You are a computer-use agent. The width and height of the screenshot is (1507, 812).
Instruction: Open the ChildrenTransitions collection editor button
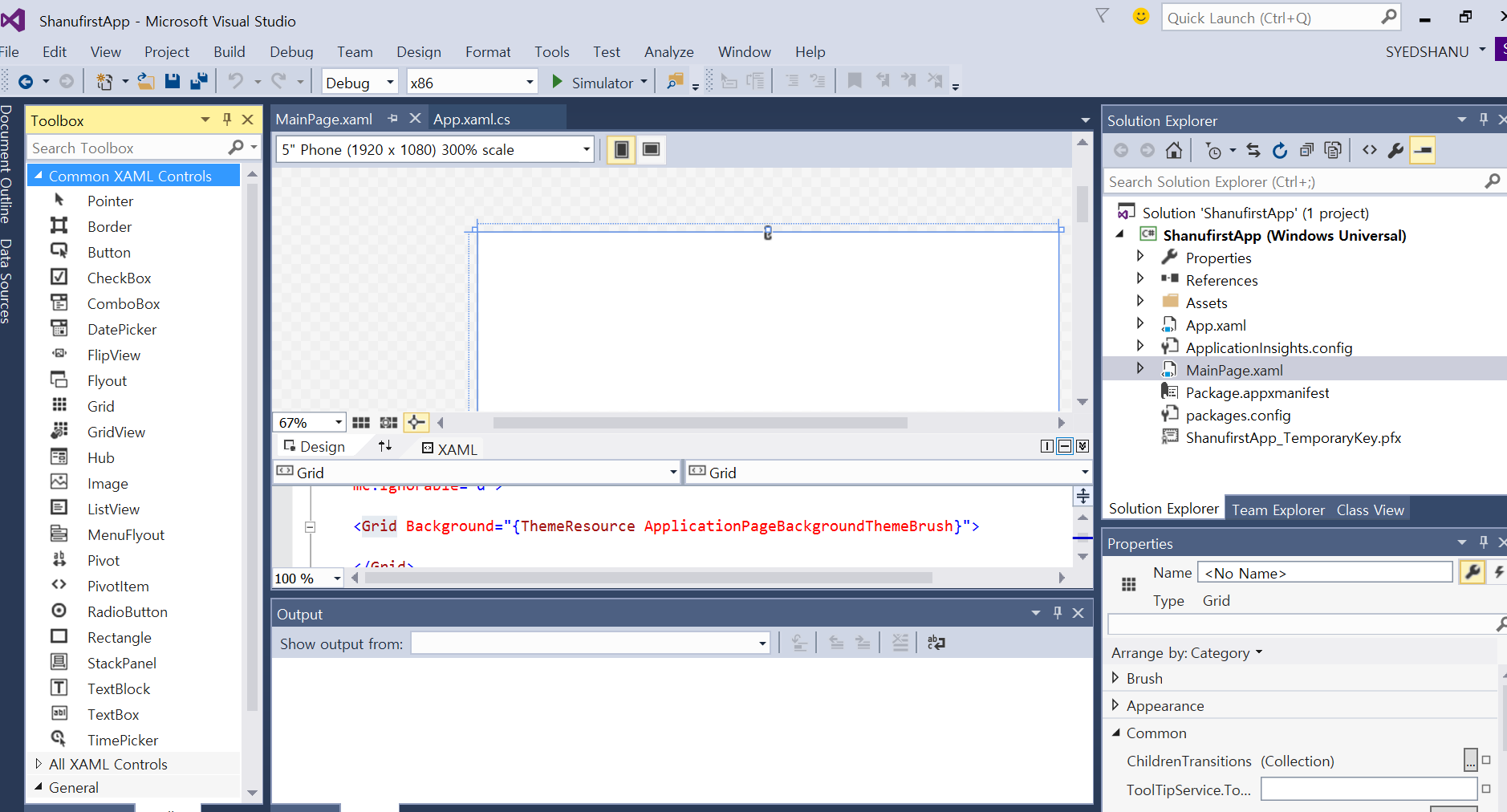[x=1470, y=760]
